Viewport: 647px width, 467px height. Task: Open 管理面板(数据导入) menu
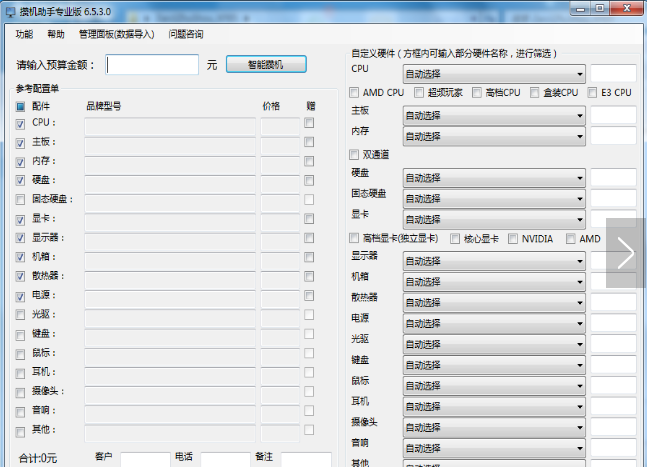117,34
